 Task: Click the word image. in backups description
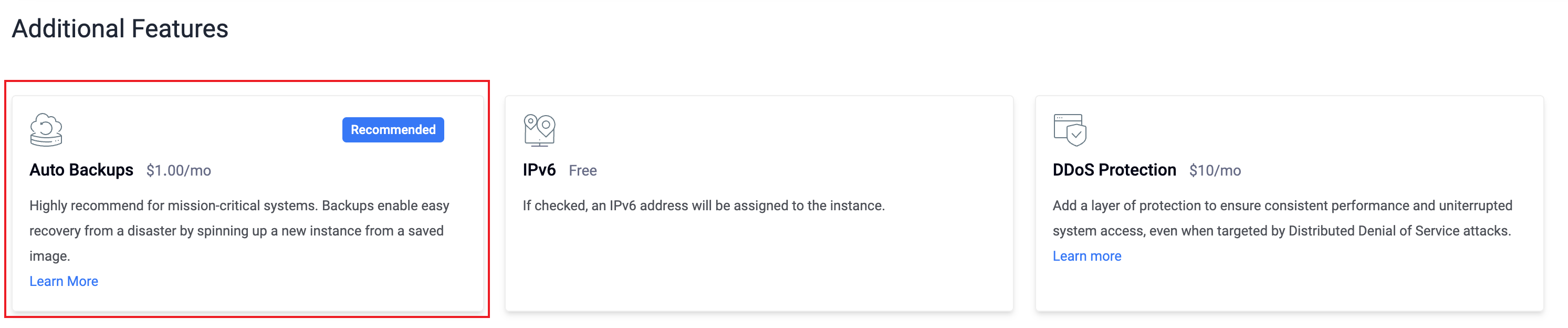pos(50,256)
